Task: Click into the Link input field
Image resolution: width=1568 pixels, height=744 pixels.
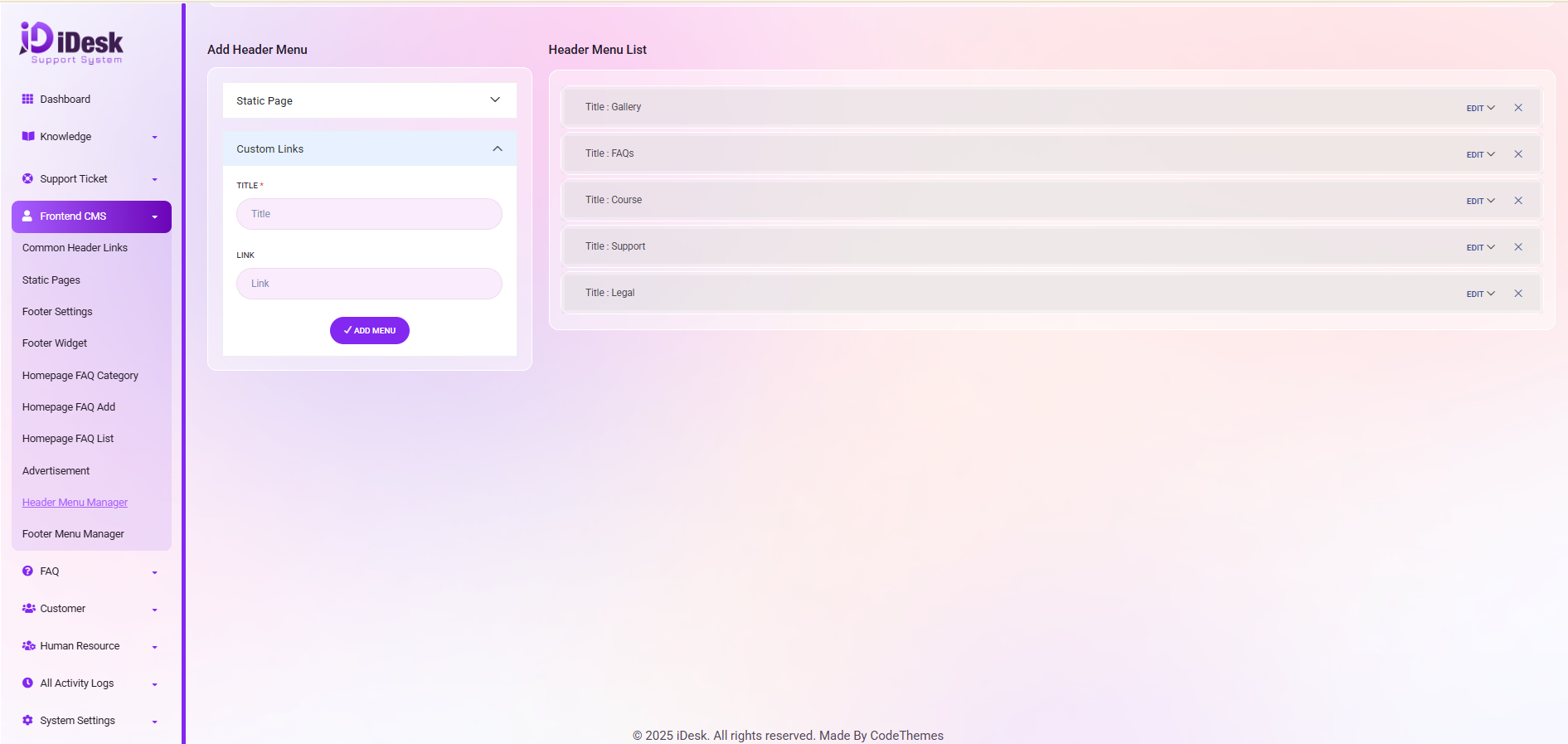Action: [369, 284]
